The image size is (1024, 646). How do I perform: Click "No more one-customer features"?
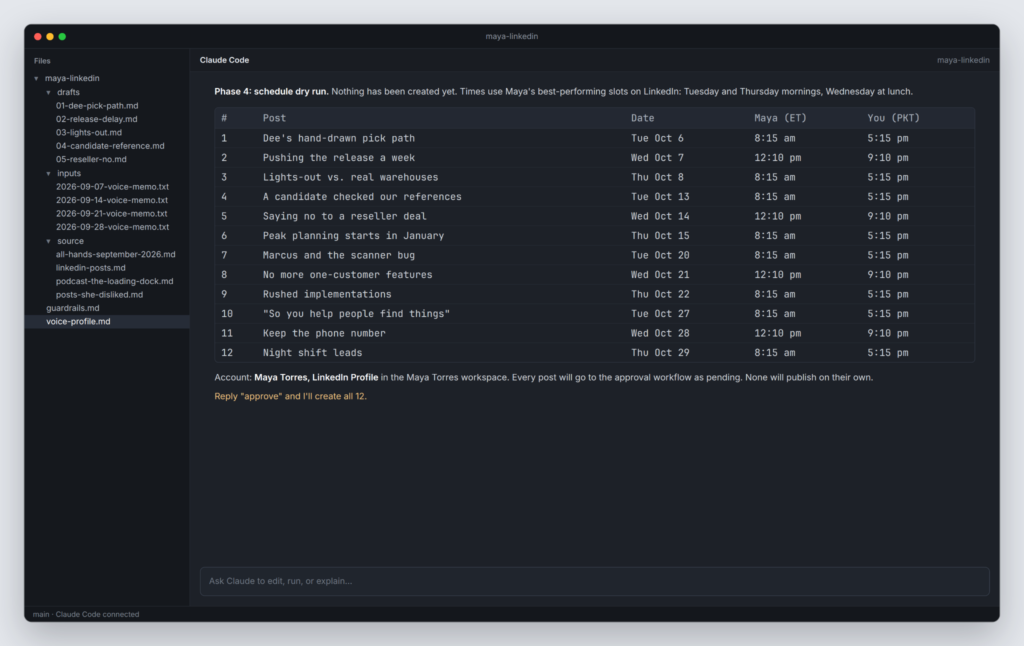click(x=347, y=275)
